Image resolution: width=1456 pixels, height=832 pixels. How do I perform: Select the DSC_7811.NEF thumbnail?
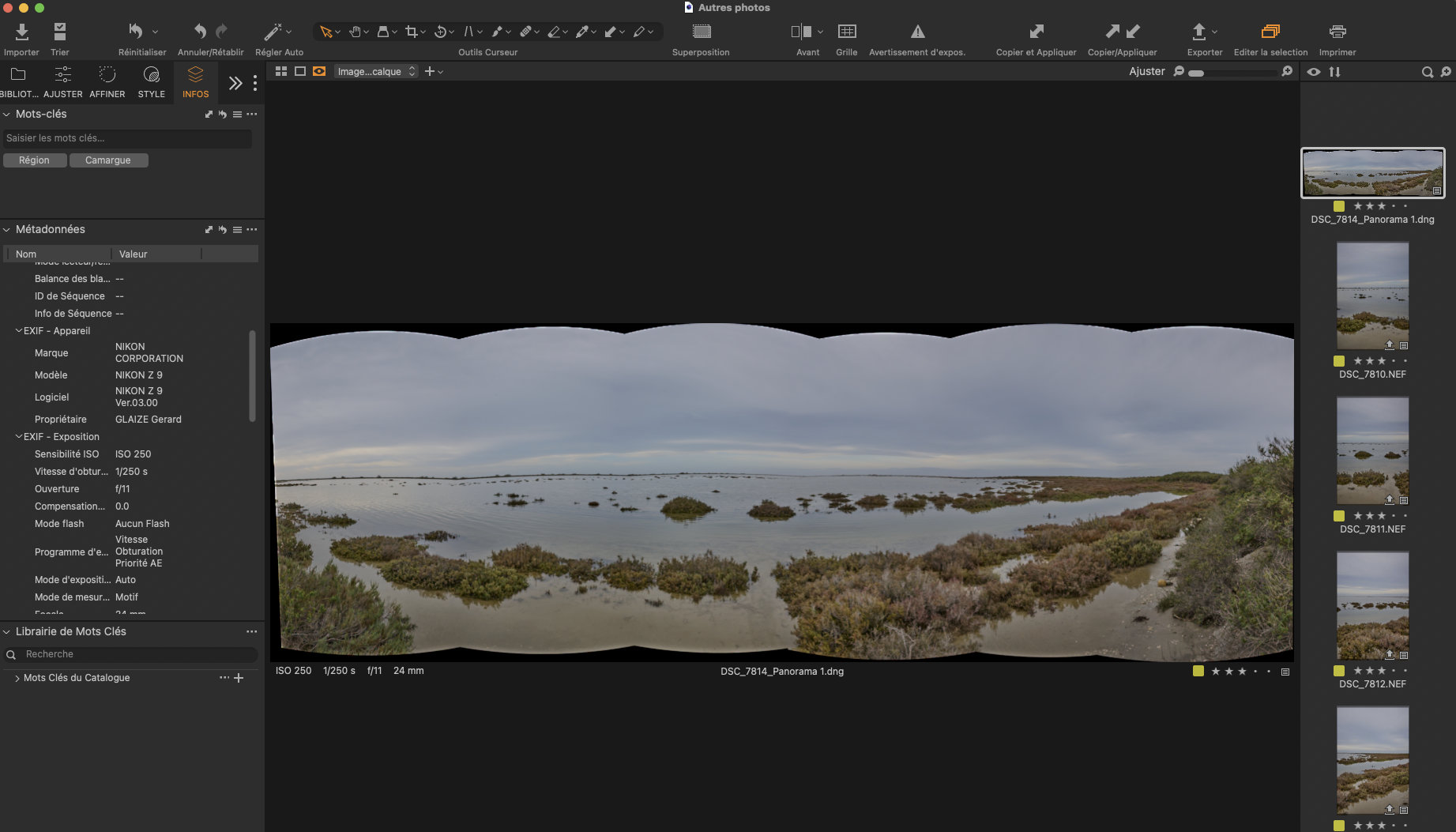pyautogui.click(x=1372, y=450)
